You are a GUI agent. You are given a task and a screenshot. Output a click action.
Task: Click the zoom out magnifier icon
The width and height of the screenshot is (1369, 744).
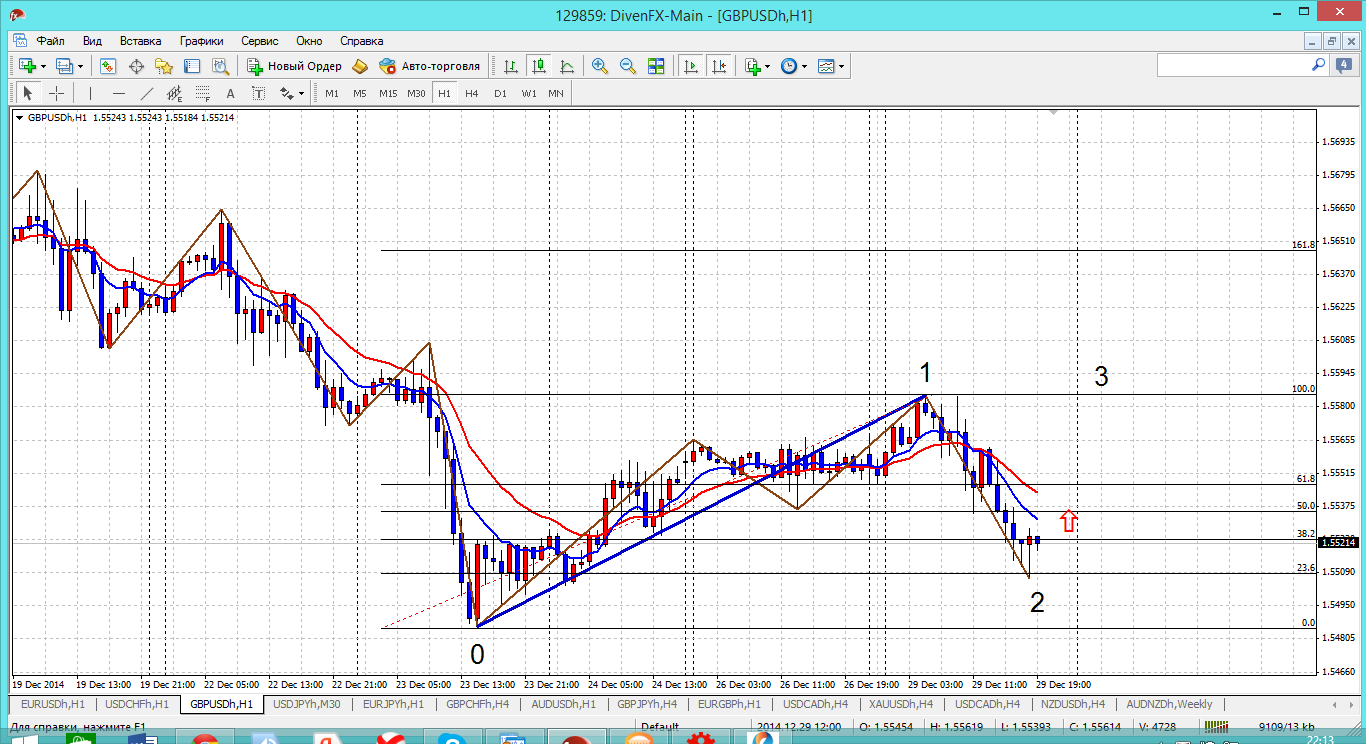click(628, 66)
